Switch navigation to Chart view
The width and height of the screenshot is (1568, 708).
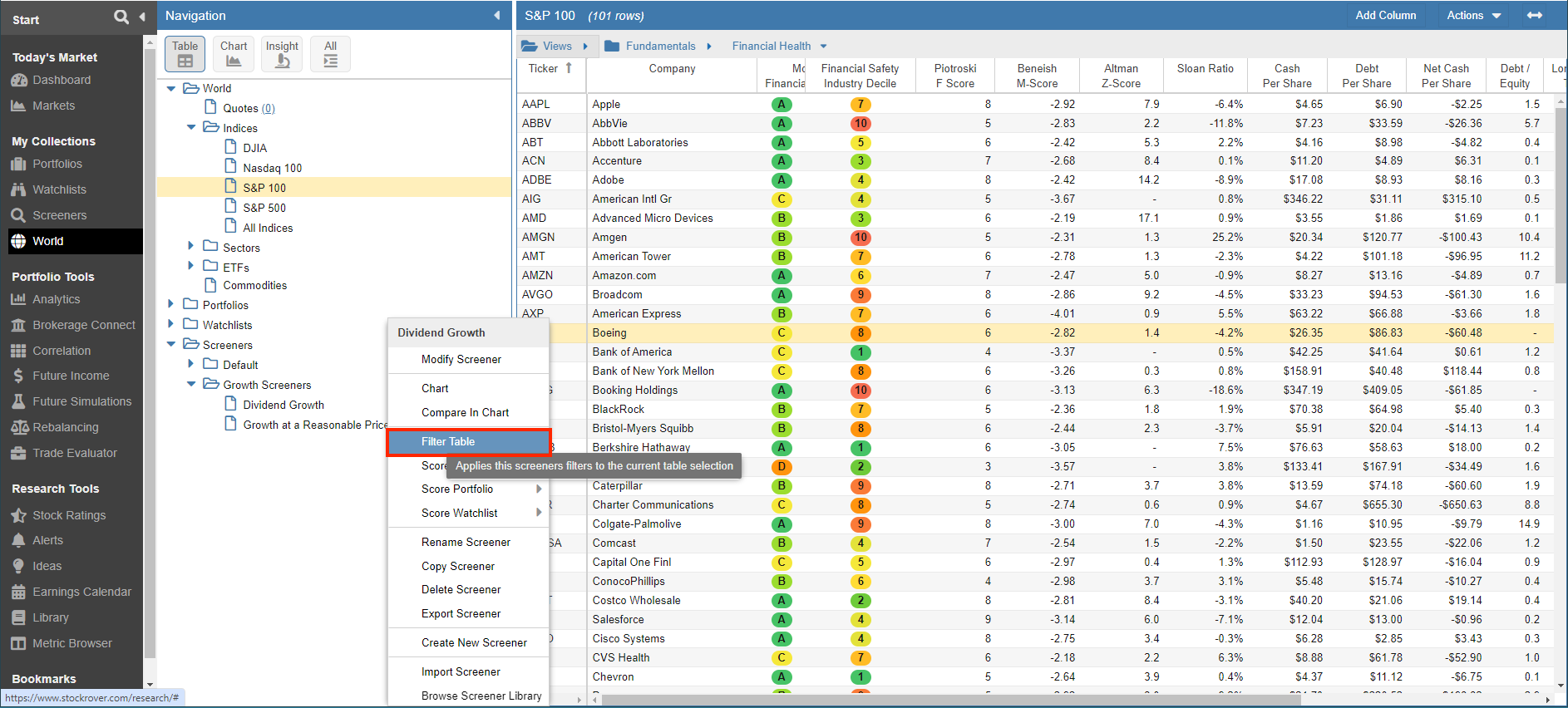(234, 54)
